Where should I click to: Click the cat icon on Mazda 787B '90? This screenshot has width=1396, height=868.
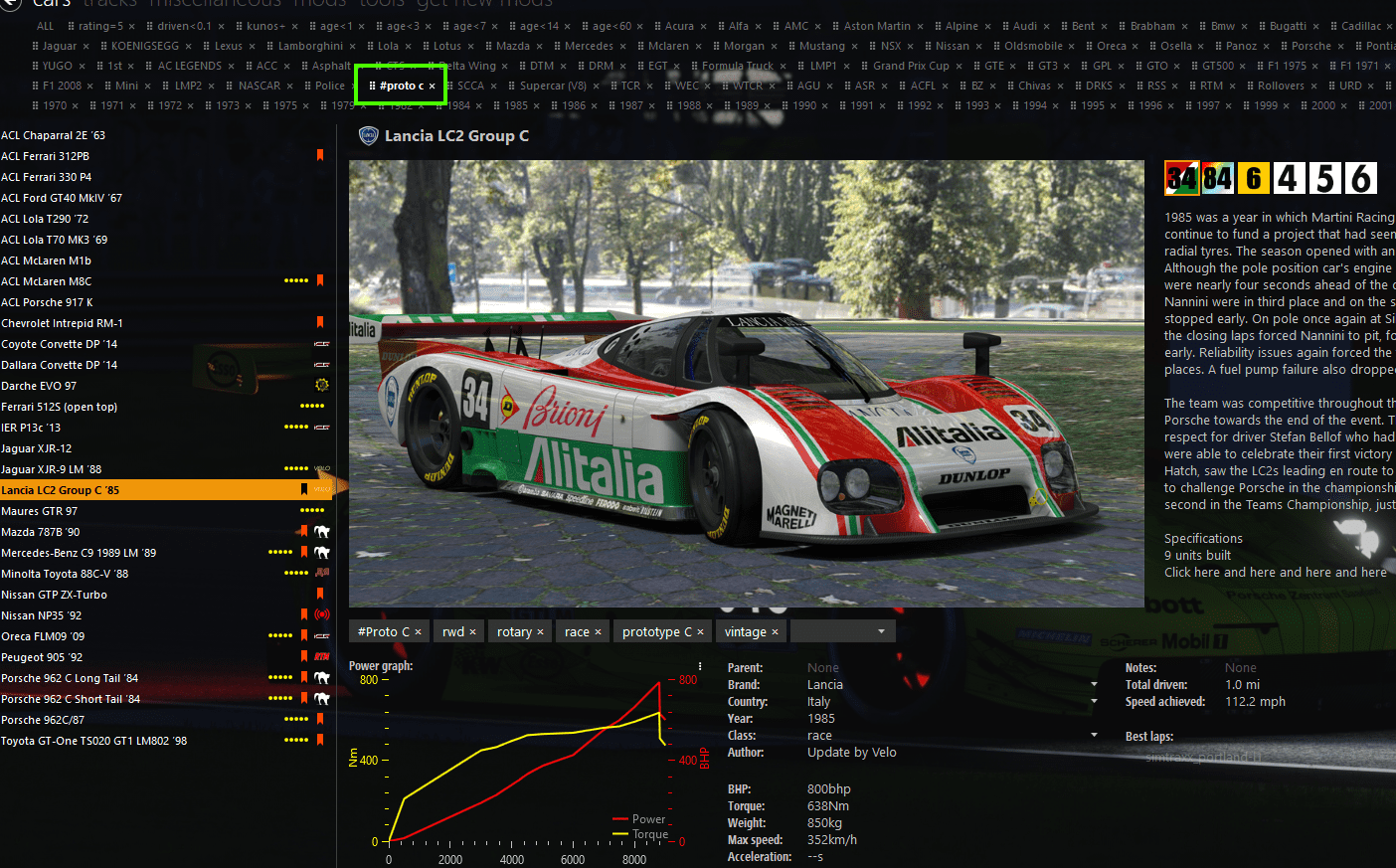(x=322, y=532)
